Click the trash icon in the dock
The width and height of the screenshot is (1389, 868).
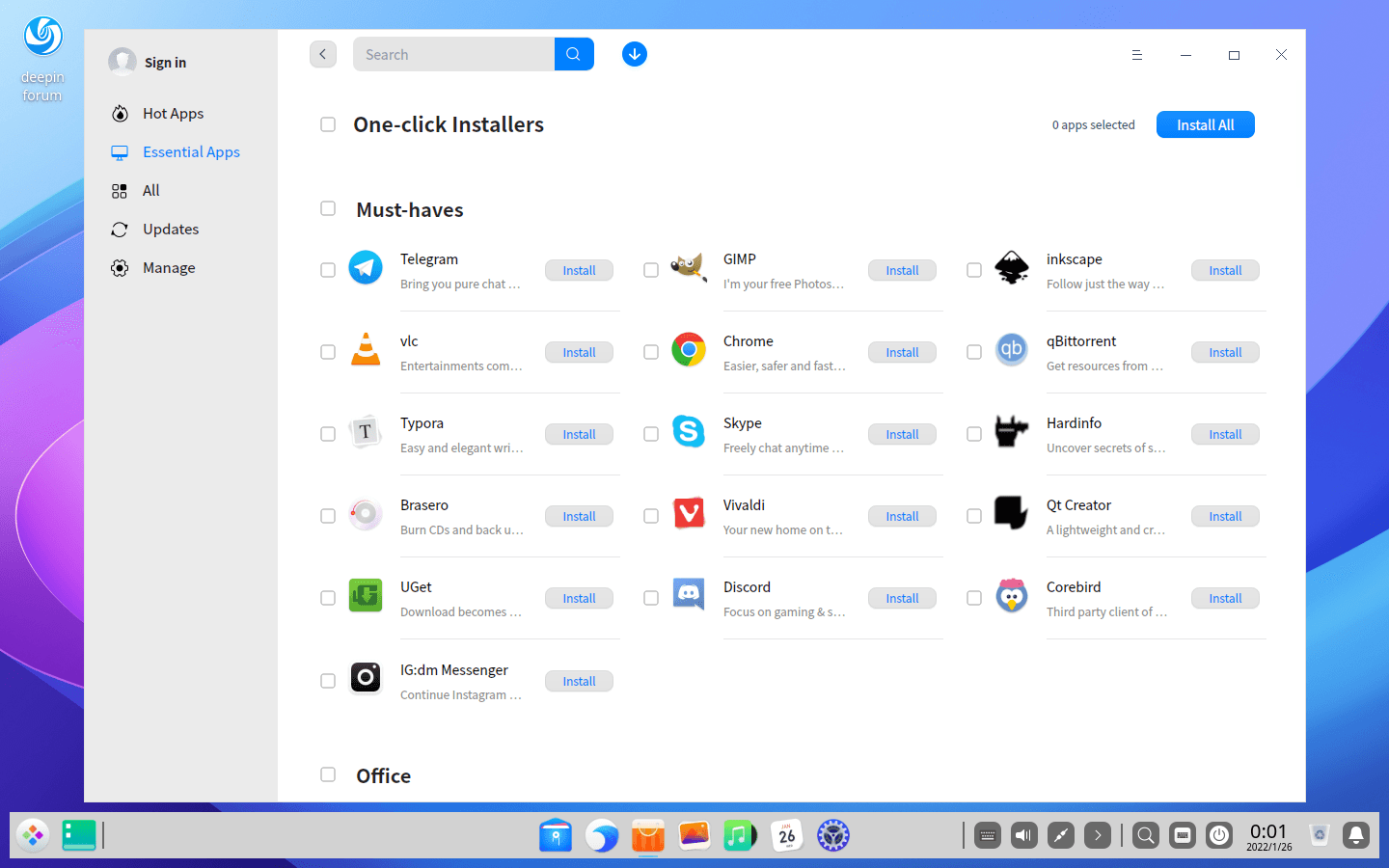point(1320,835)
